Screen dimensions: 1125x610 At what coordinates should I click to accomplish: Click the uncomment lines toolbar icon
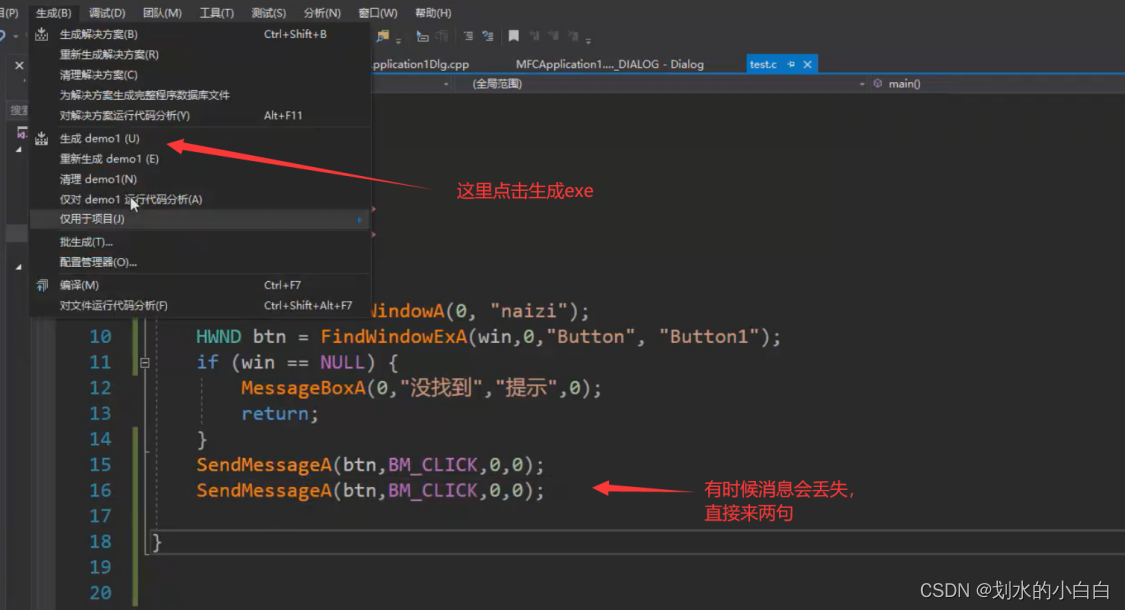coord(488,36)
